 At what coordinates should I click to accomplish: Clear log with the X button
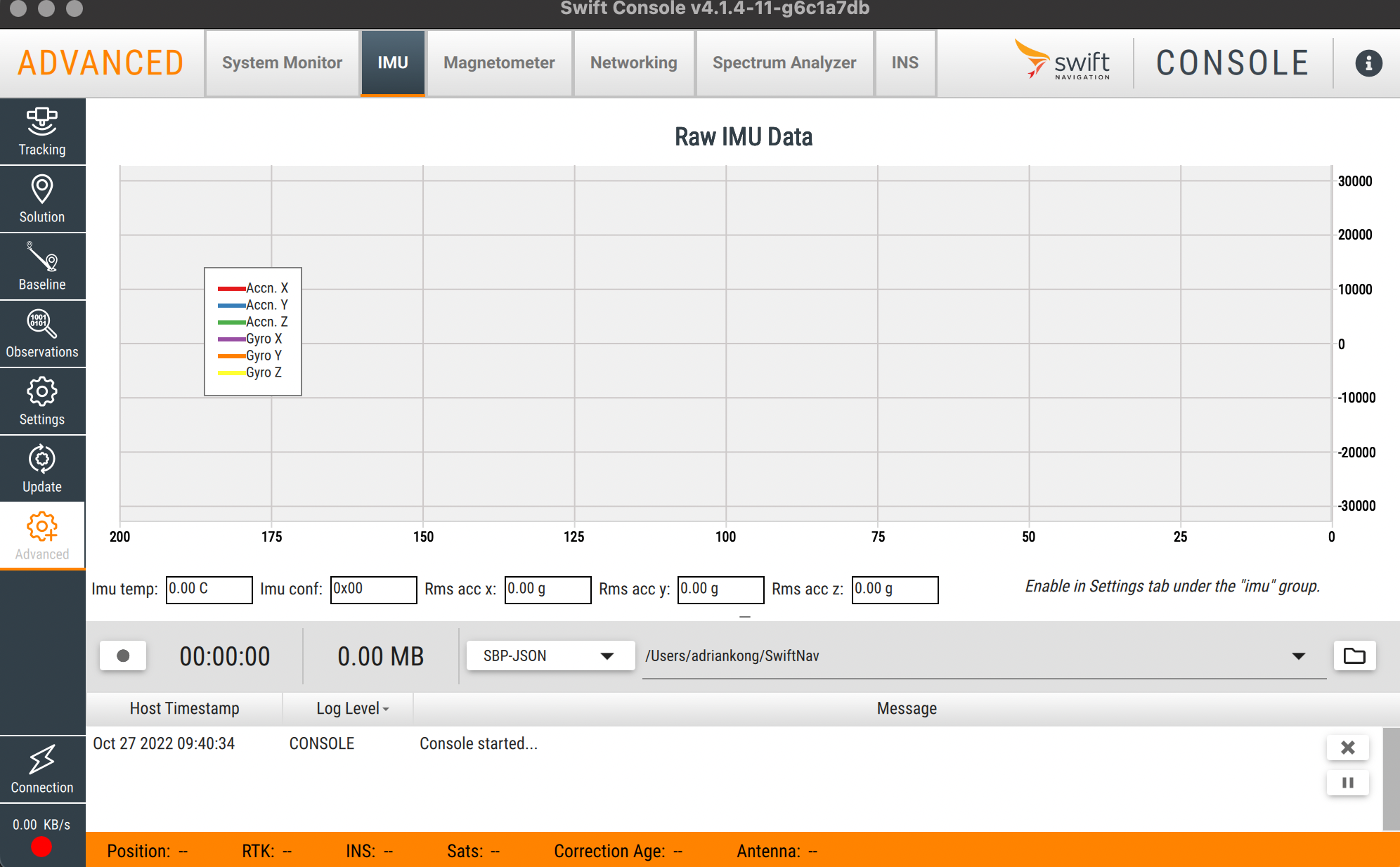1347,748
